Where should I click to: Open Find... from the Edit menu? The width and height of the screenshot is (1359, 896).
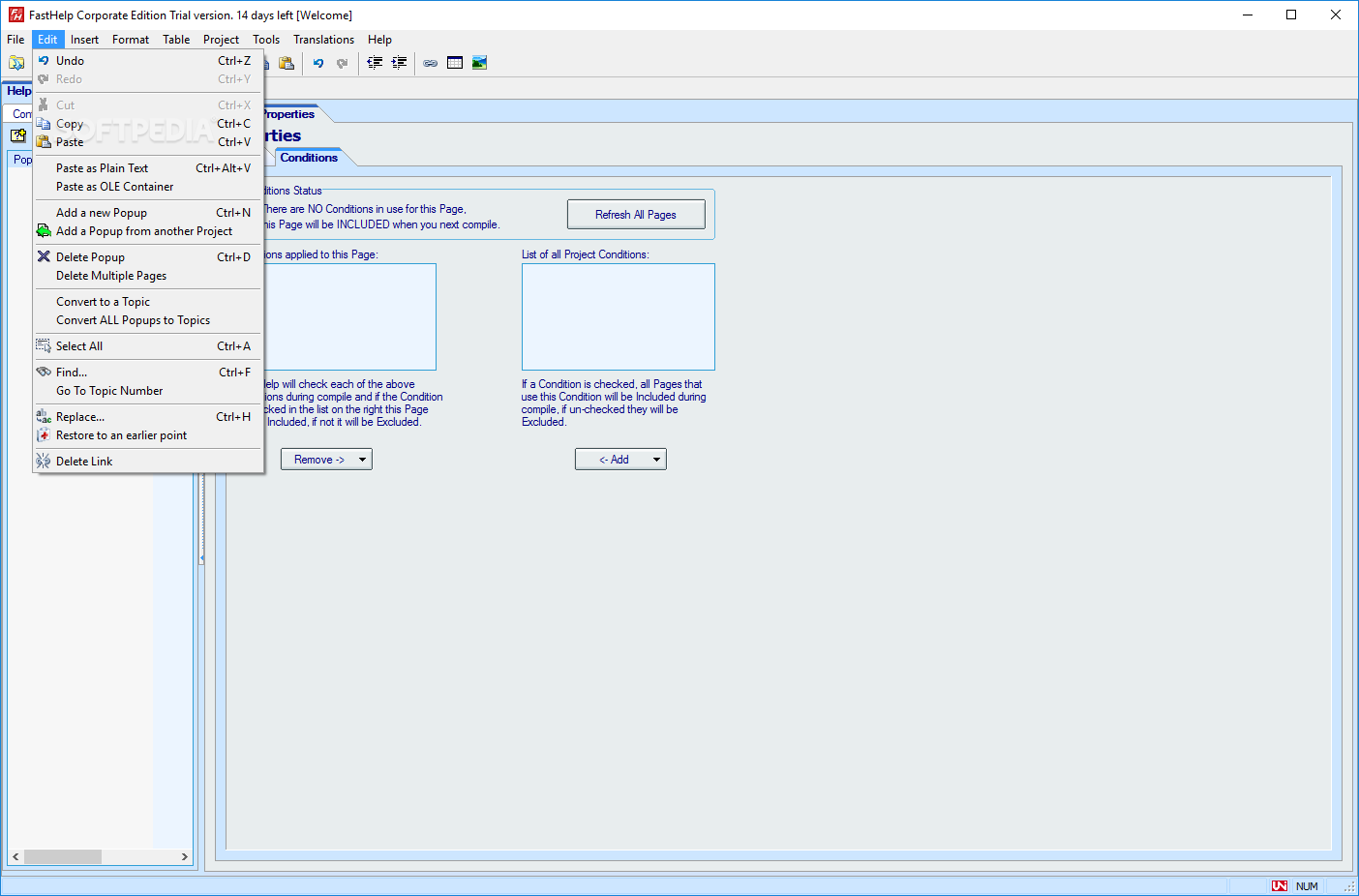click(148, 373)
